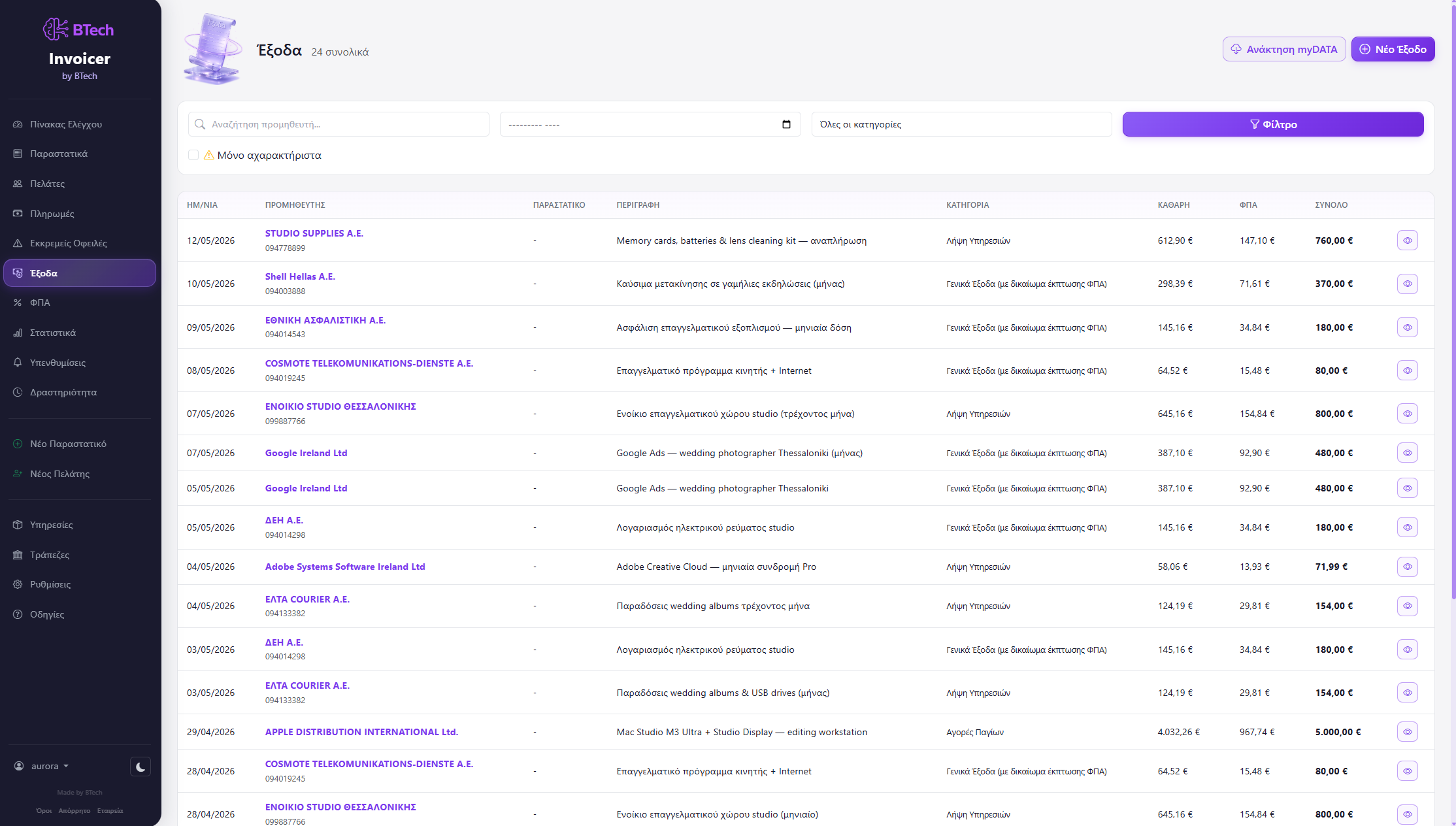The height and width of the screenshot is (826, 1456).
Task: Click the 5.000,00 € total cell
Action: click(x=1338, y=732)
